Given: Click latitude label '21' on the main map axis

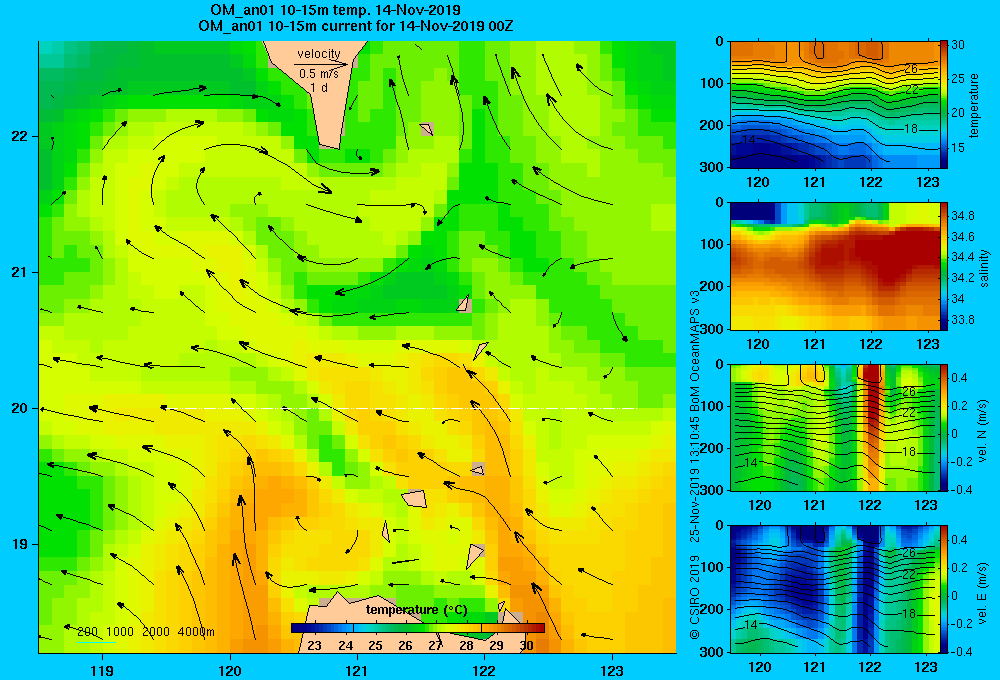Looking at the screenshot, I should coord(19,272).
